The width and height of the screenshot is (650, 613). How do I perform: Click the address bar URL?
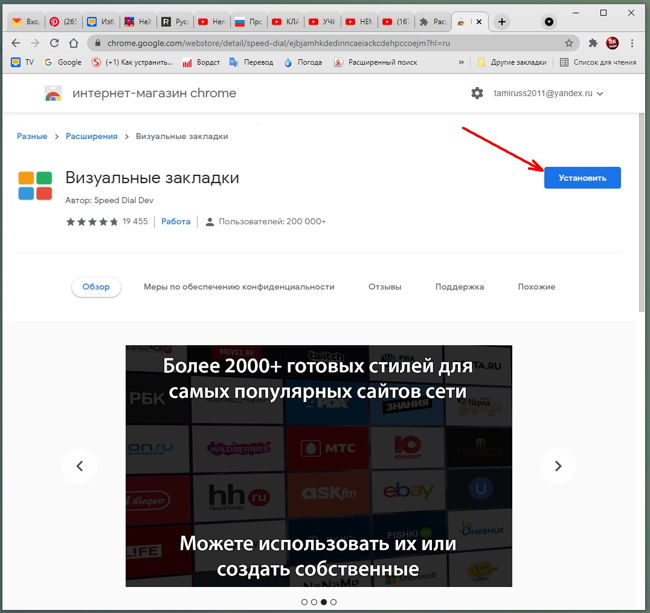point(279,43)
